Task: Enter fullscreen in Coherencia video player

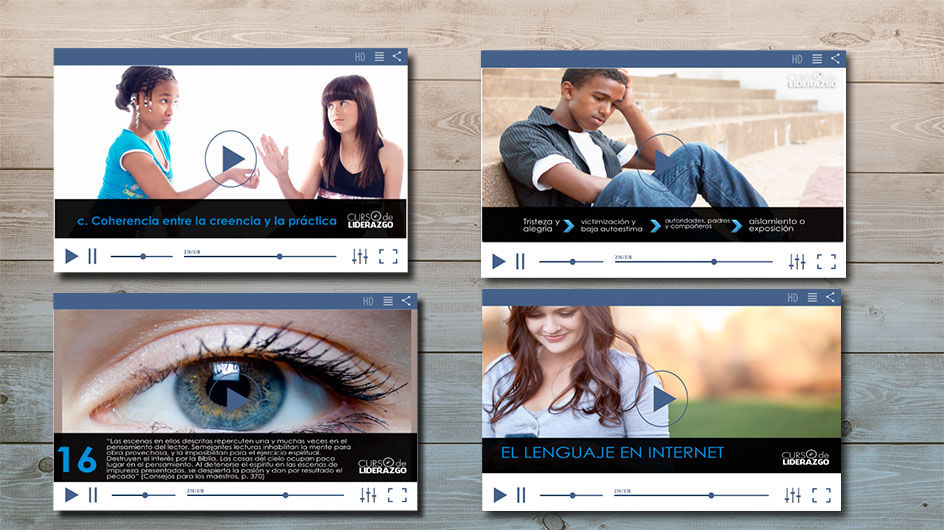Action: tap(388, 256)
